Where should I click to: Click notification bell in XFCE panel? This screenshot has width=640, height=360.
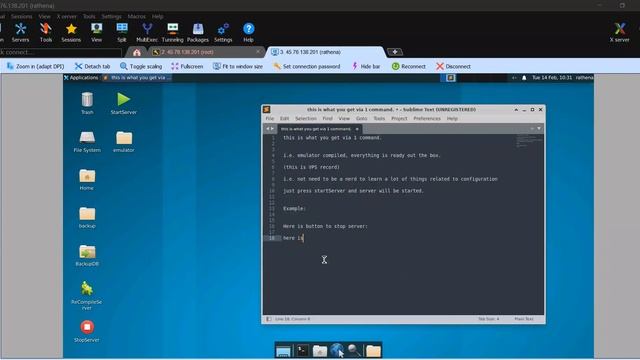click(x=524, y=78)
